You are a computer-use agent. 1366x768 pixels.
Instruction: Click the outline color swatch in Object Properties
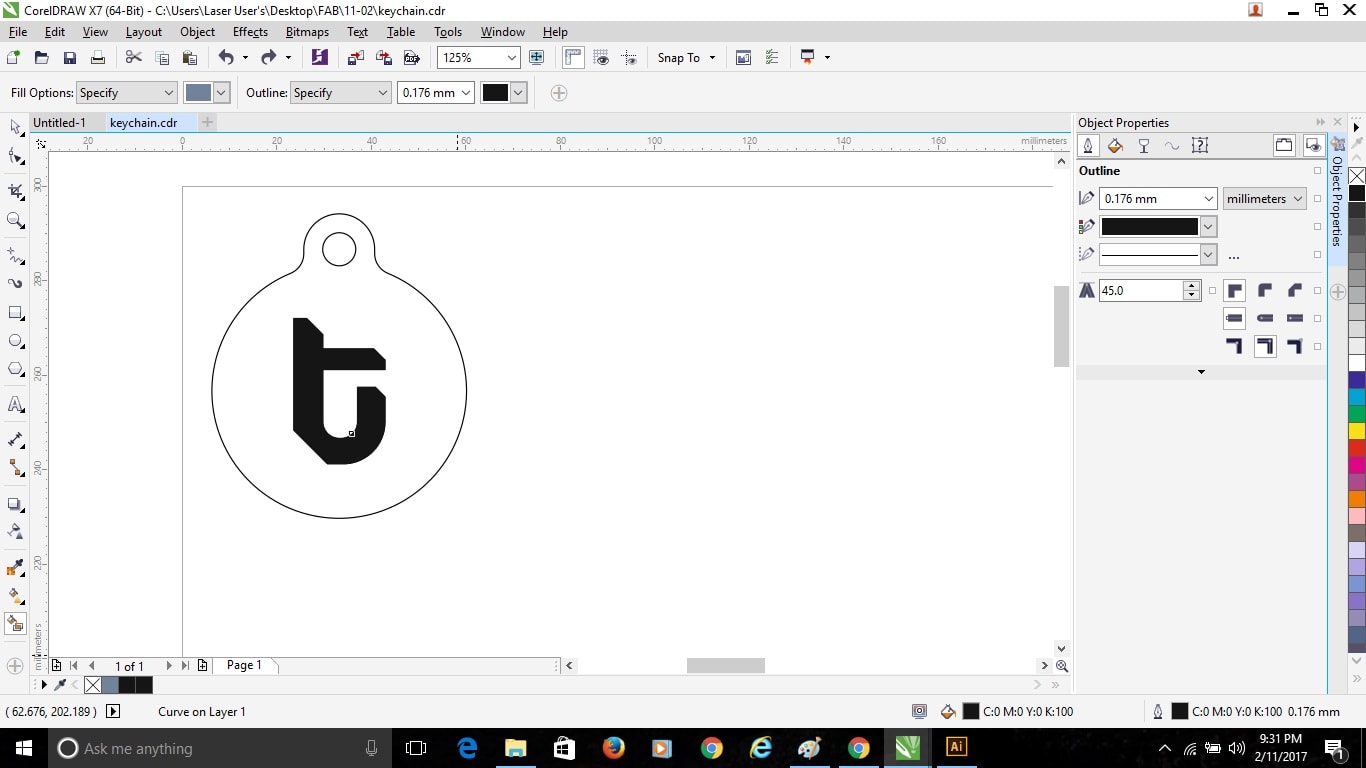(x=1150, y=227)
